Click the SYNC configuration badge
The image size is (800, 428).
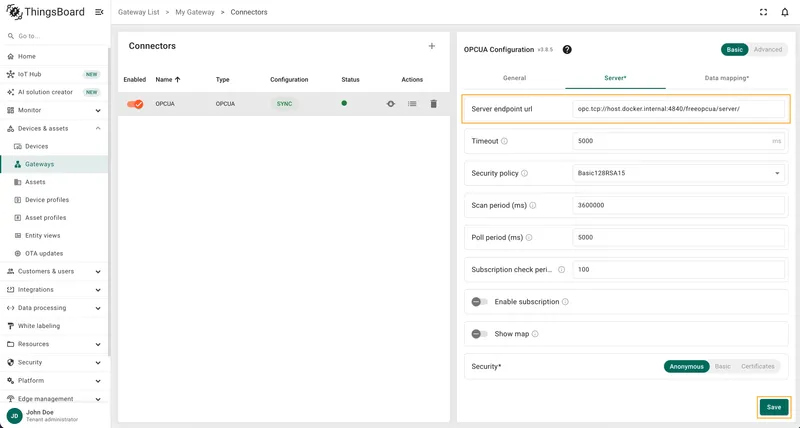(285, 104)
